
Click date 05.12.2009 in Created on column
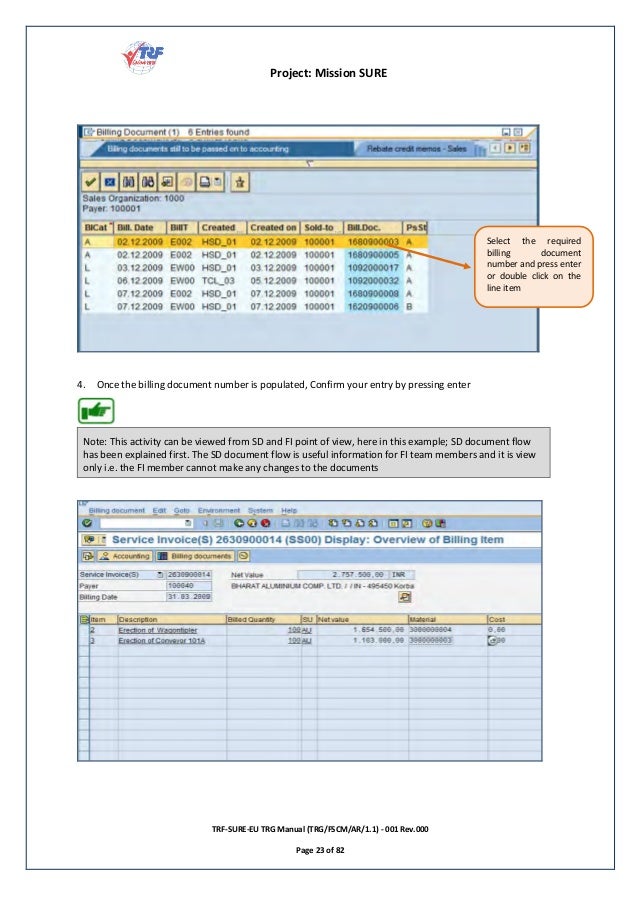coord(273,280)
